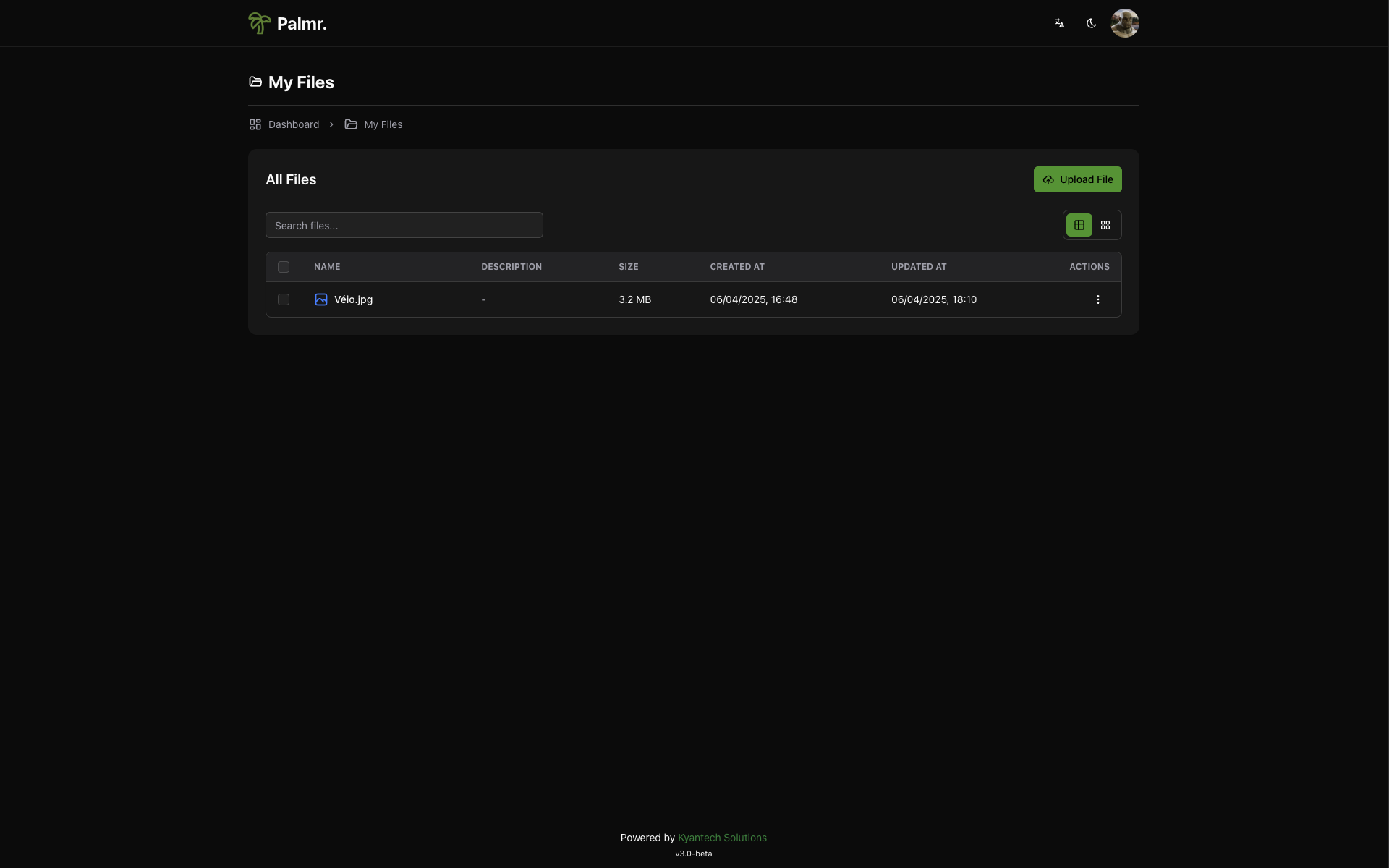Click the My Files breadcrumb item

(383, 124)
